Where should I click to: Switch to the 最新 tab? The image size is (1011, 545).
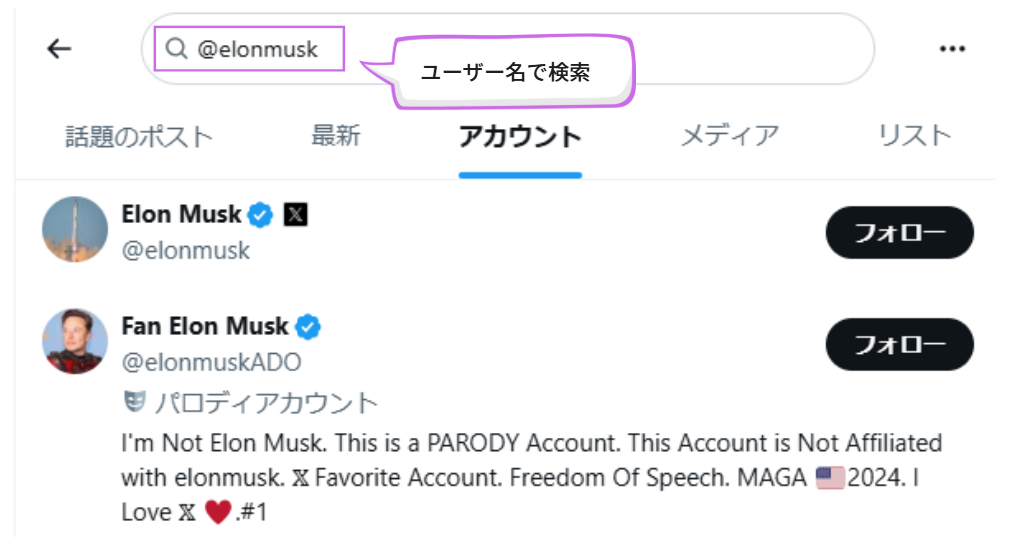click(336, 136)
